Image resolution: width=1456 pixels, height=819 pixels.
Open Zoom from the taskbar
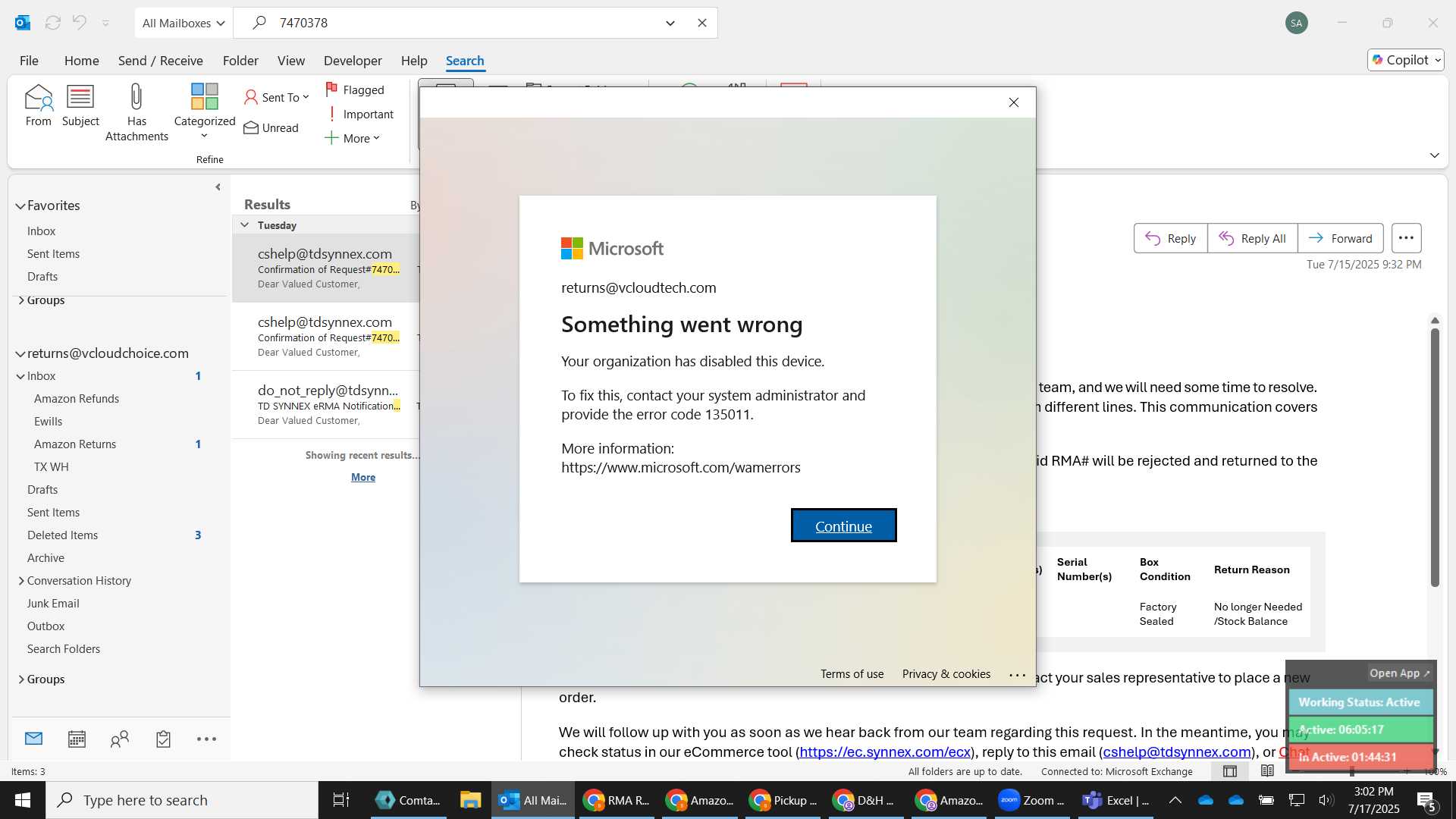(1031, 800)
